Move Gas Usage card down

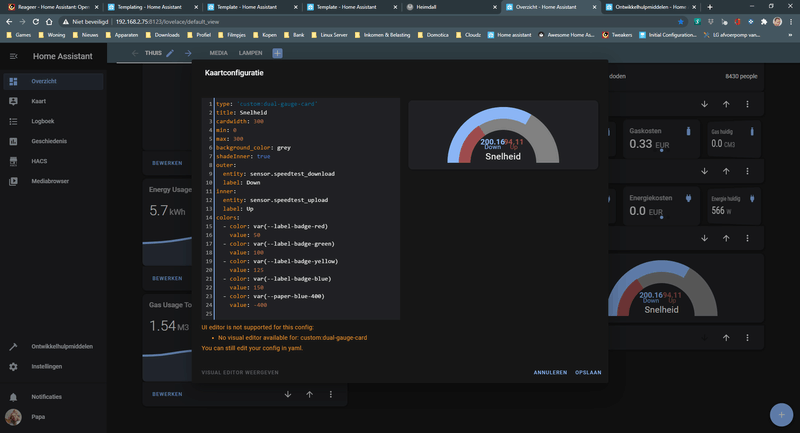coord(288,394)
